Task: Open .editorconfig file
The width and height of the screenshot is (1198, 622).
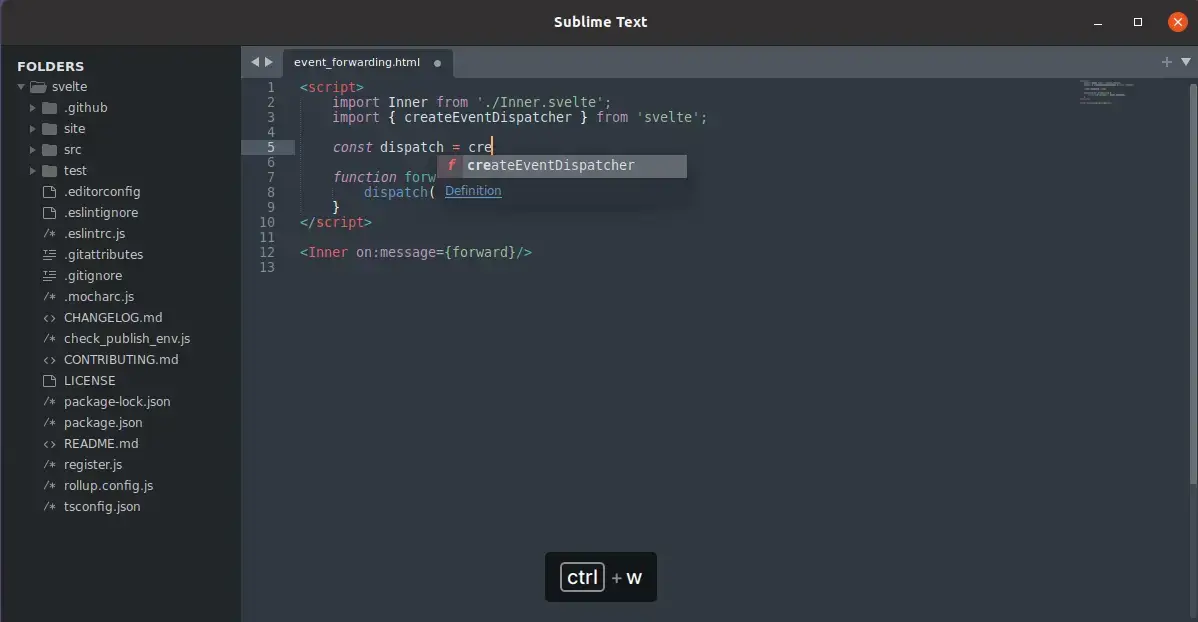Action: point(102,192)
